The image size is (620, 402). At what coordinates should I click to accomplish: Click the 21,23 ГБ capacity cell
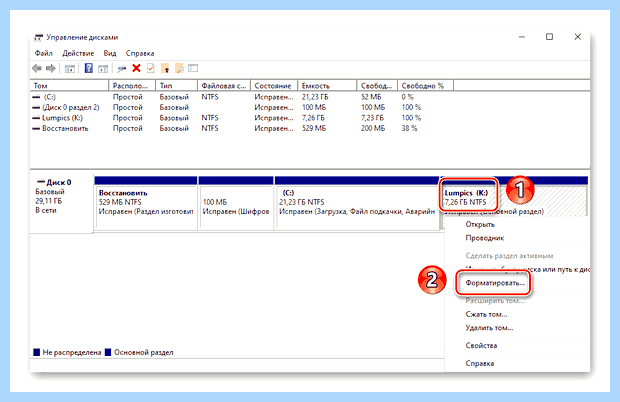click(x=315, y=97)
